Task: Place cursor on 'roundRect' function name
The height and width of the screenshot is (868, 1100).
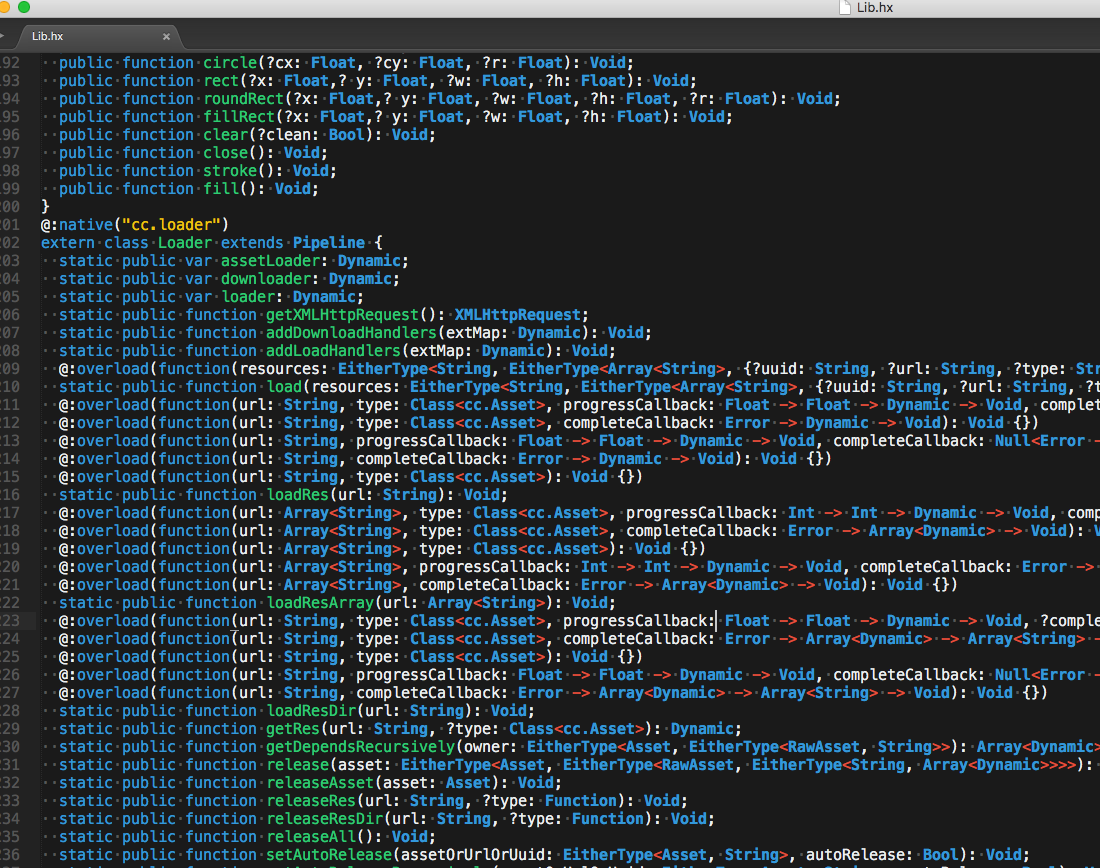Action: pyautogui.click(x=243, y=99)
